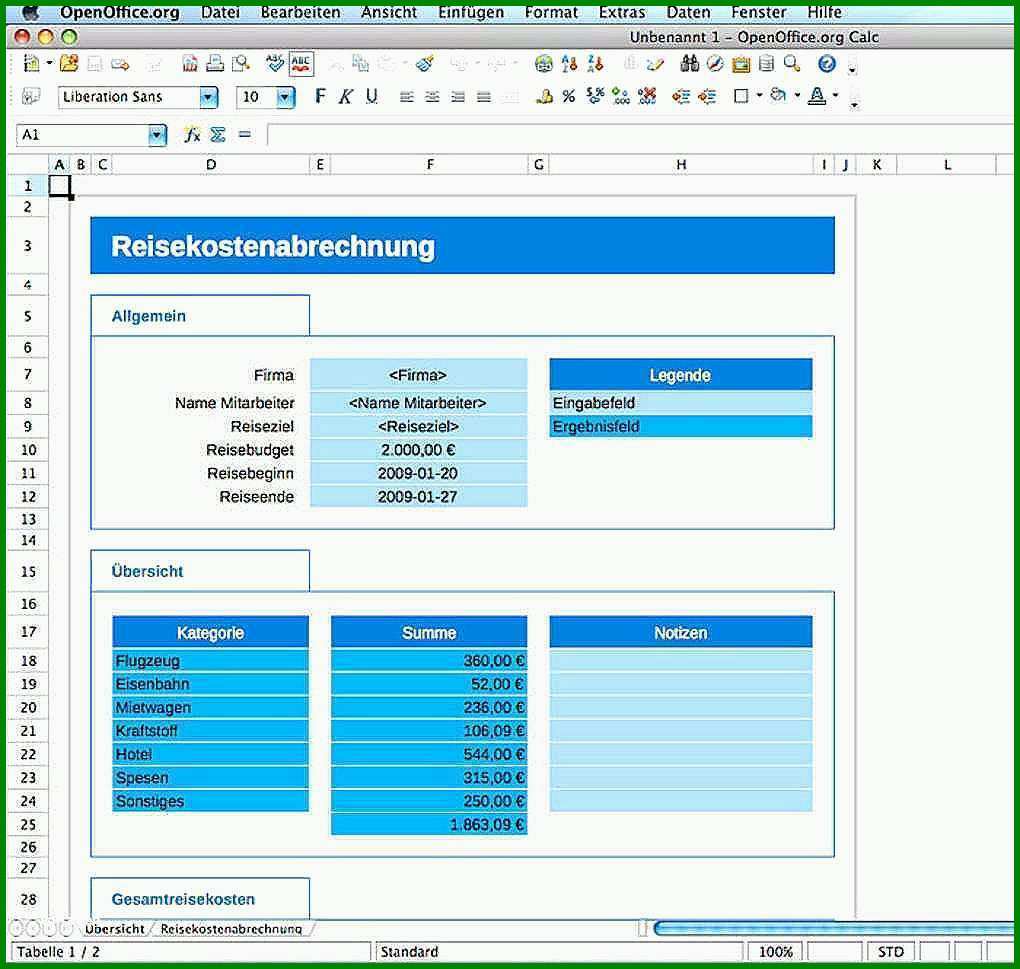Toggle Italic (K) formatting
This screenshot has height=969, width=1020.
[x=345, y=97]
